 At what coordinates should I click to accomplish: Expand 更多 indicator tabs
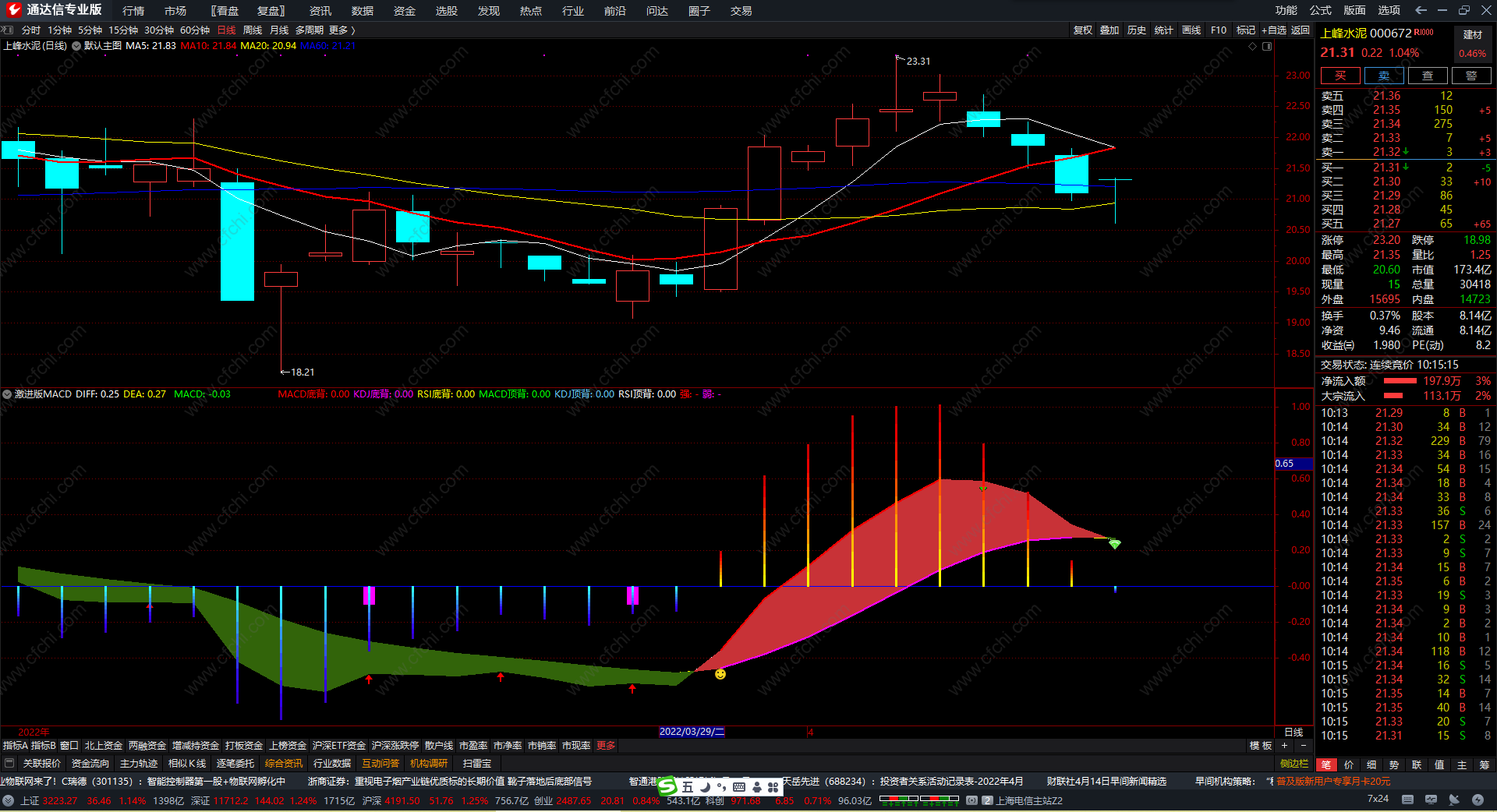pos(606,746)
